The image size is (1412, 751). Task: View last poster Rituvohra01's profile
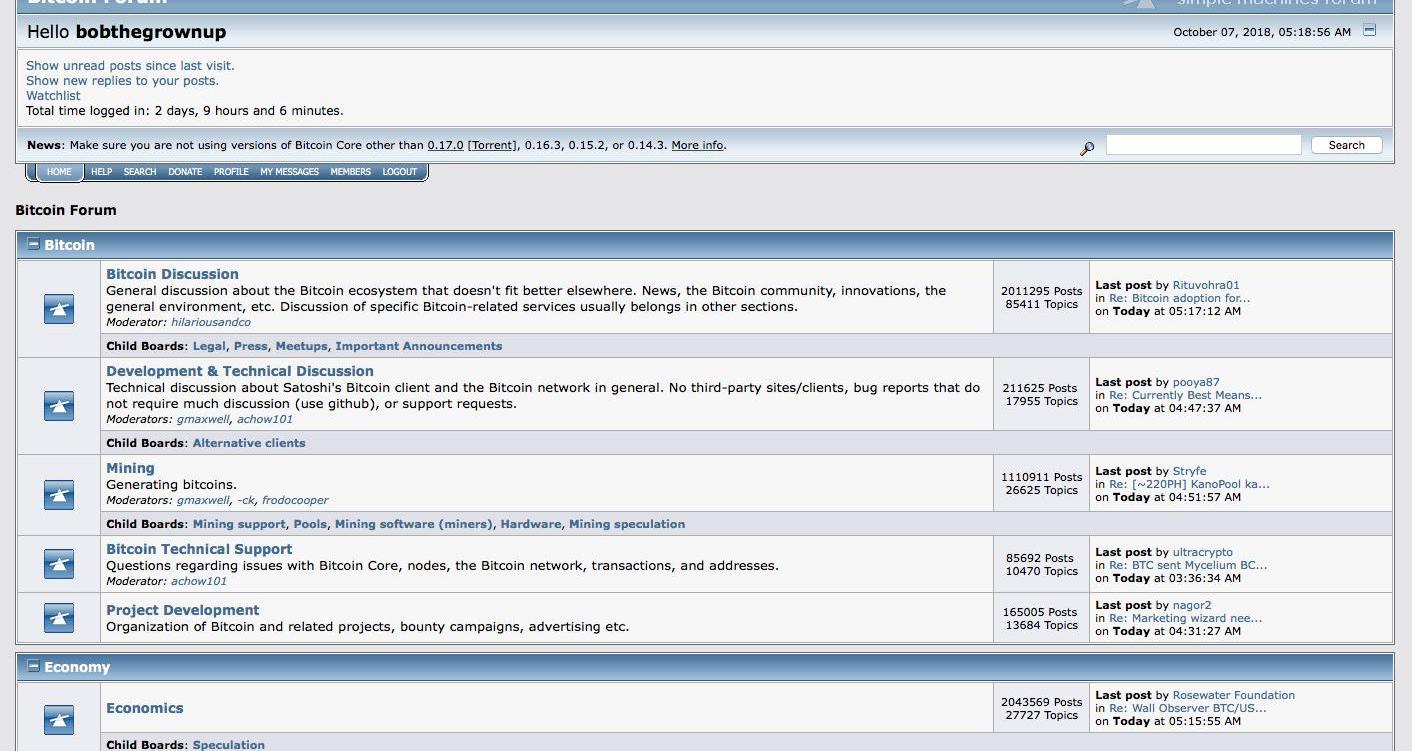pos(1206,285)
